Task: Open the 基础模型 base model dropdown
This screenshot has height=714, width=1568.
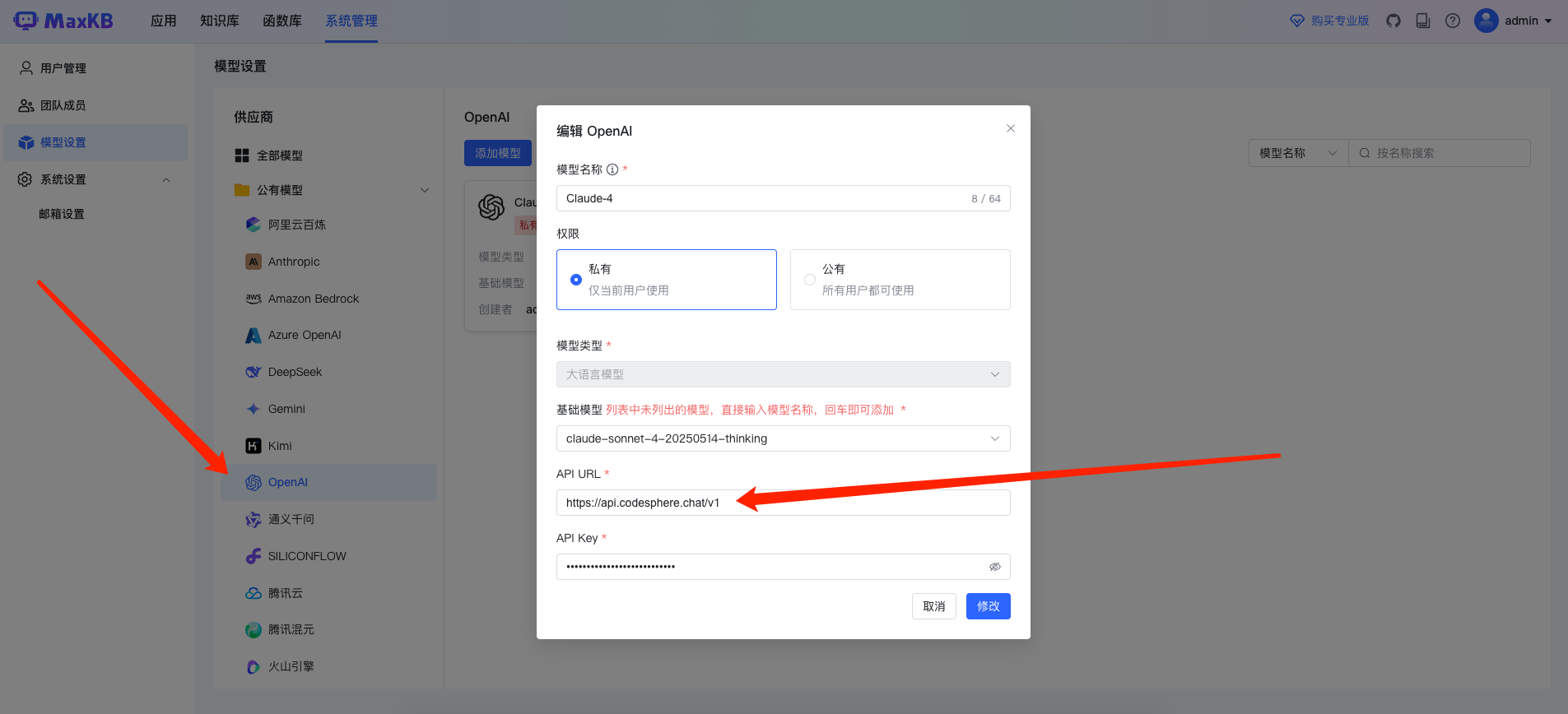Action: click(x=783, y=438)
